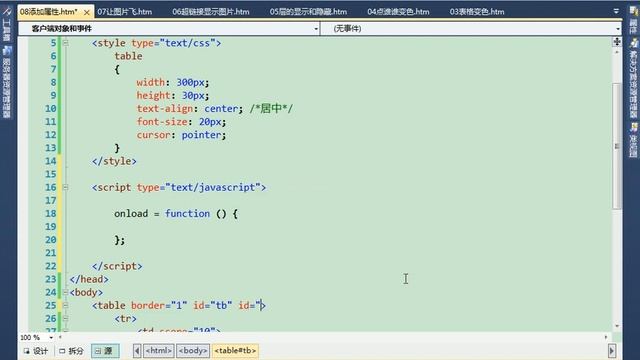Viewport: 640px width, 360px height.
Task: Select <html> in the tag navigator
Action: coord(159,351)
